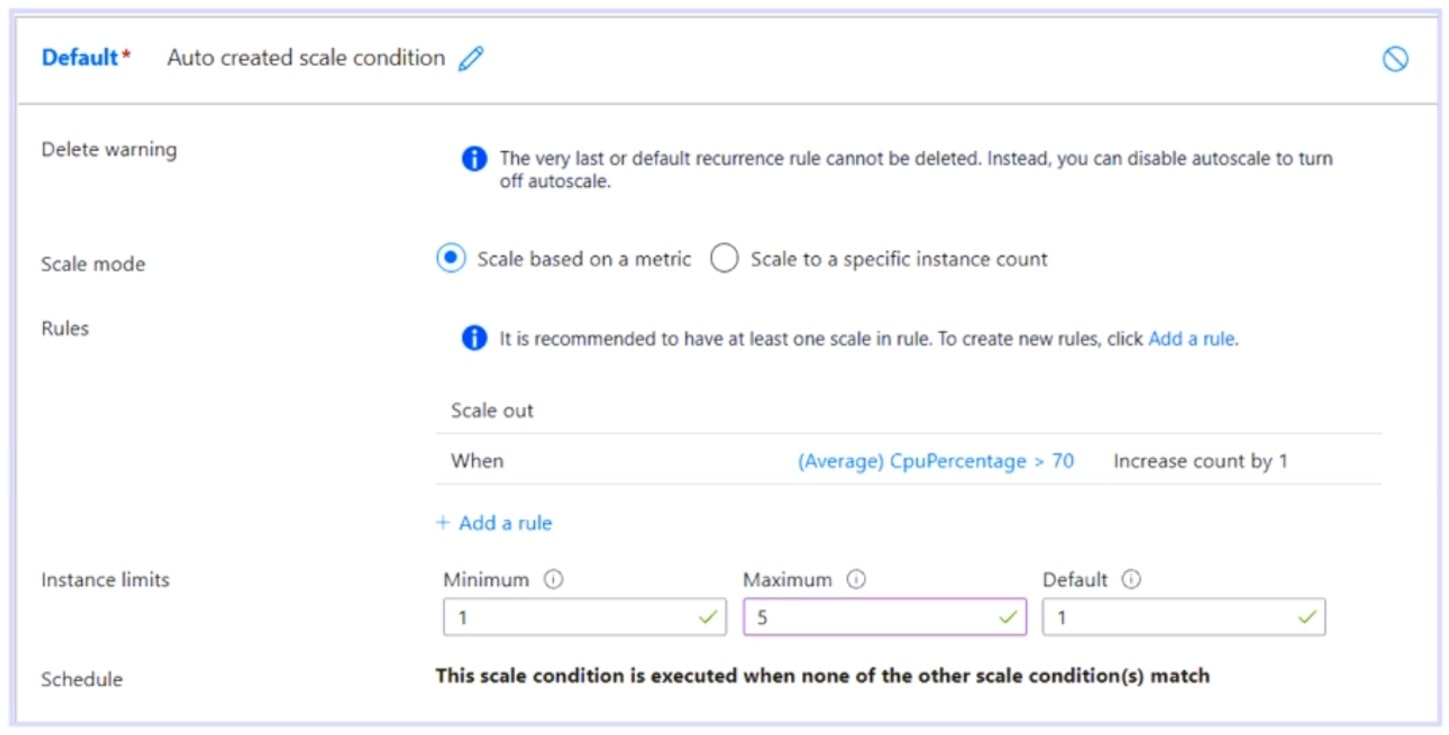This screenshot has height=735, width=1449.
Task: Click the green checkmark in Default field
Action: tap(1307, 616)
